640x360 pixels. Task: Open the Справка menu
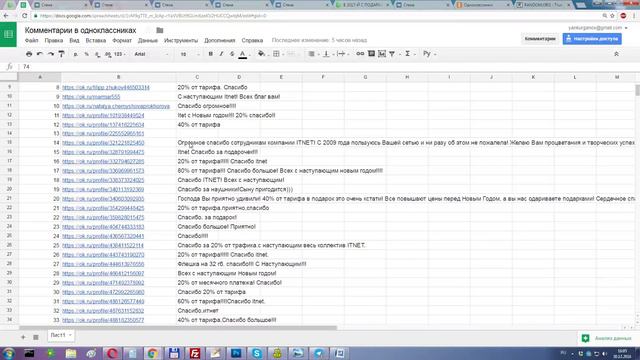252,40
